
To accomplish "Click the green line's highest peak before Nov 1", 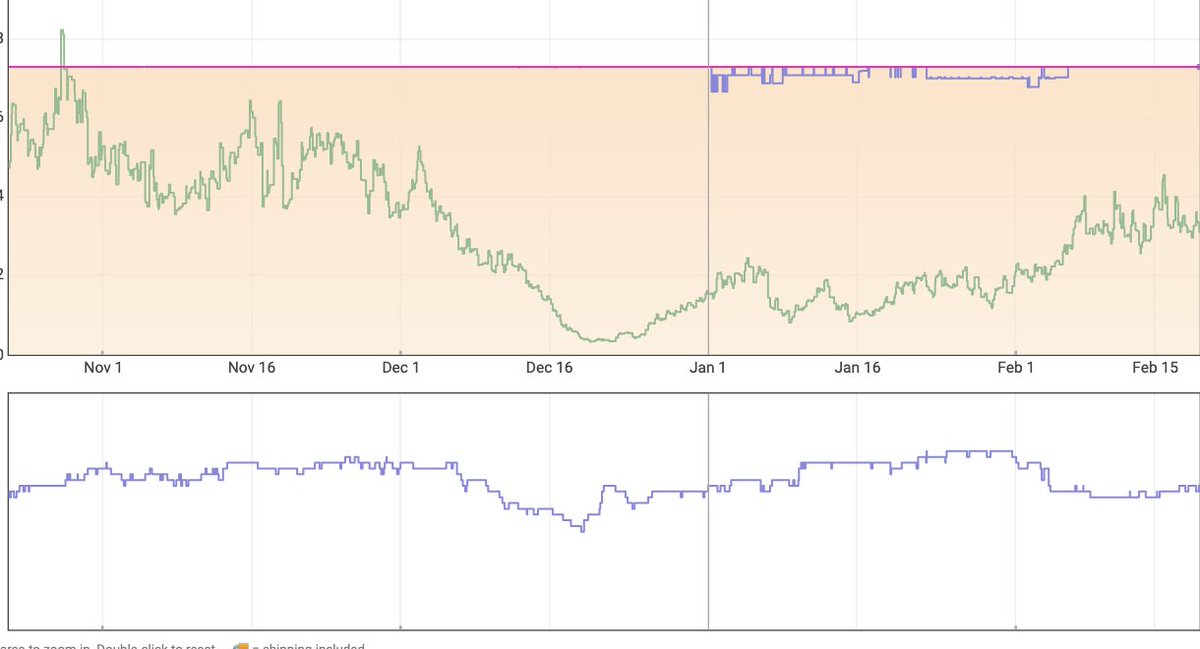I will click(x=62, y=32).
